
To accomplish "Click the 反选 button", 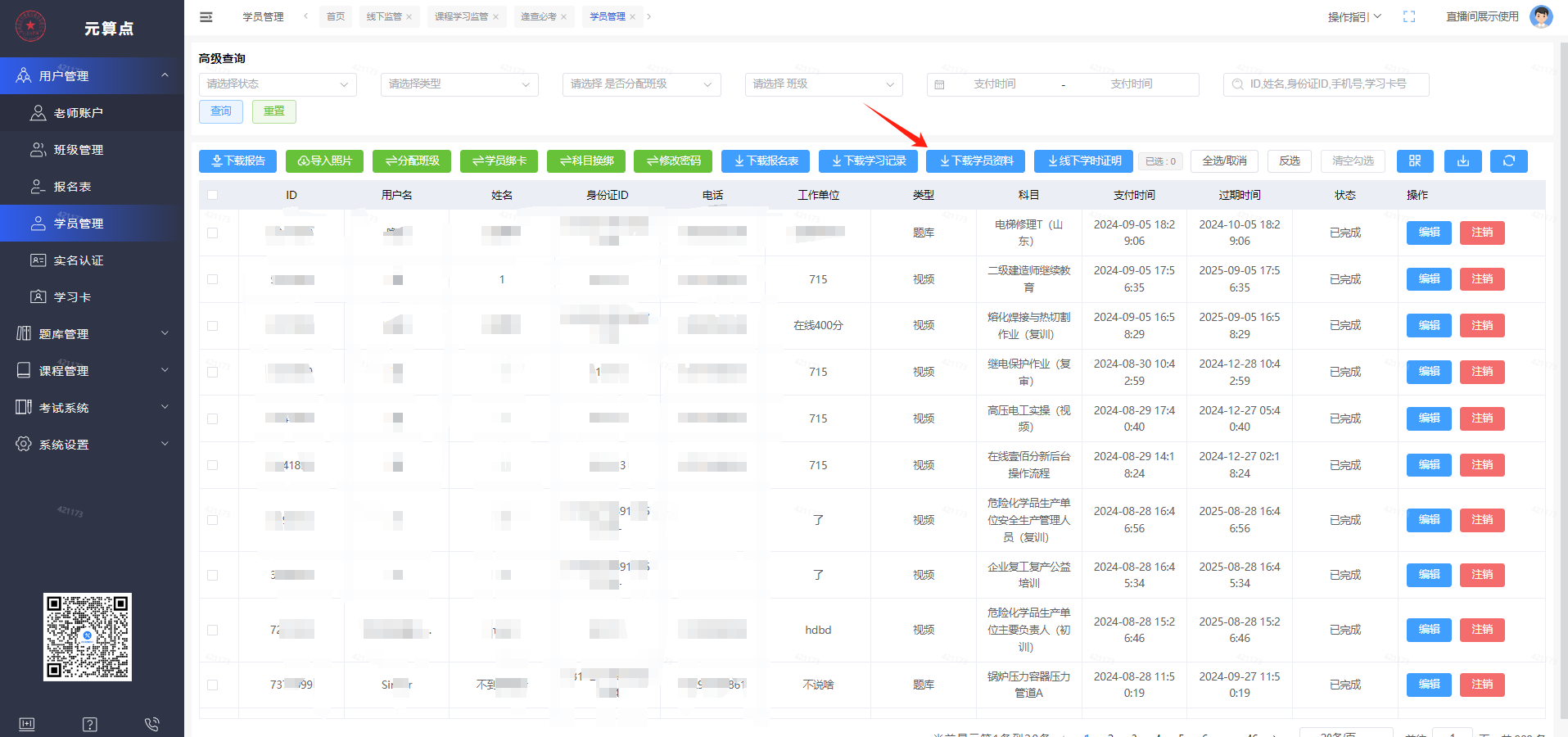I will tap(1290, 161).
